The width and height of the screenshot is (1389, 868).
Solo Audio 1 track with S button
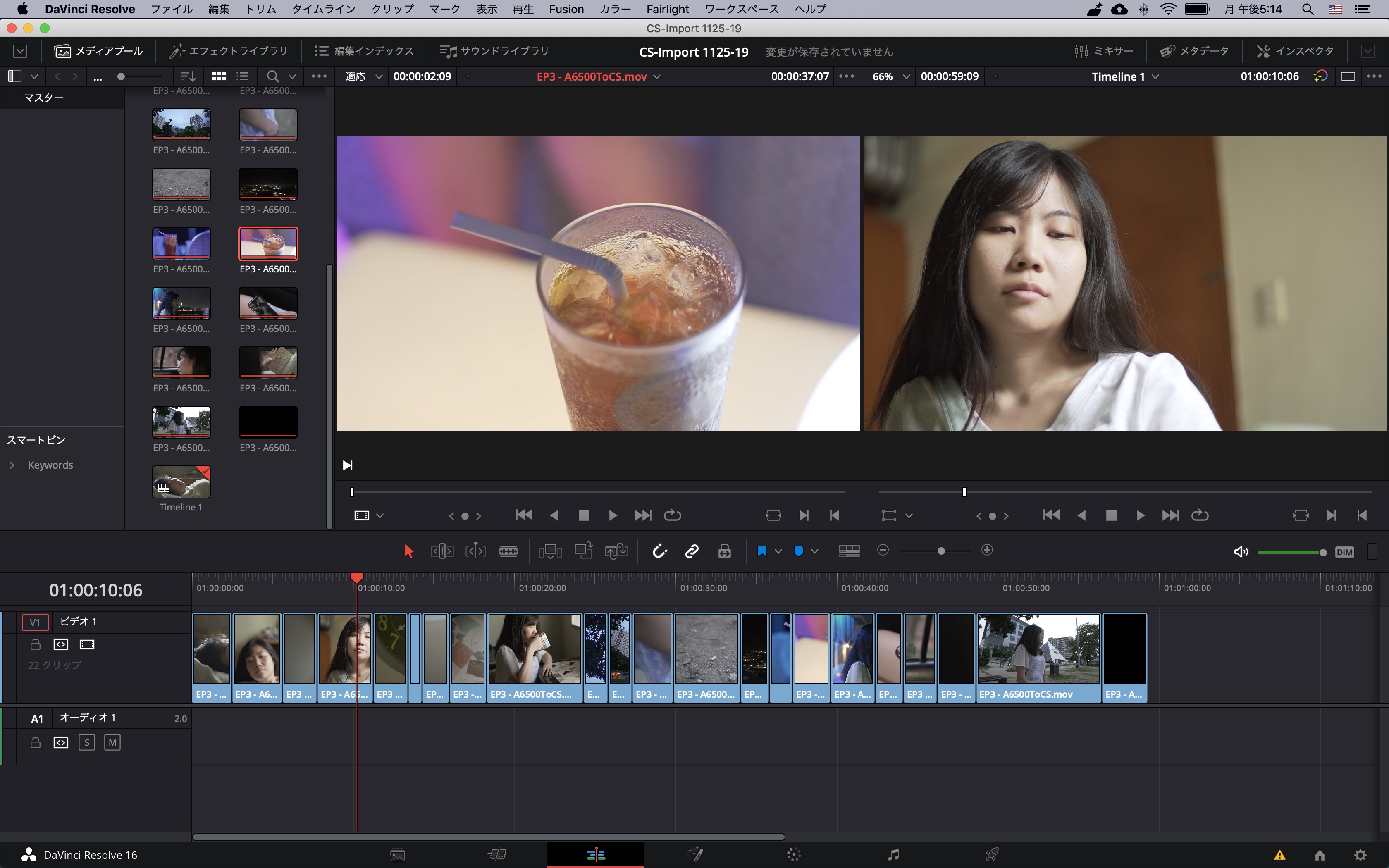pyautogui.click(x=87, y=742)
